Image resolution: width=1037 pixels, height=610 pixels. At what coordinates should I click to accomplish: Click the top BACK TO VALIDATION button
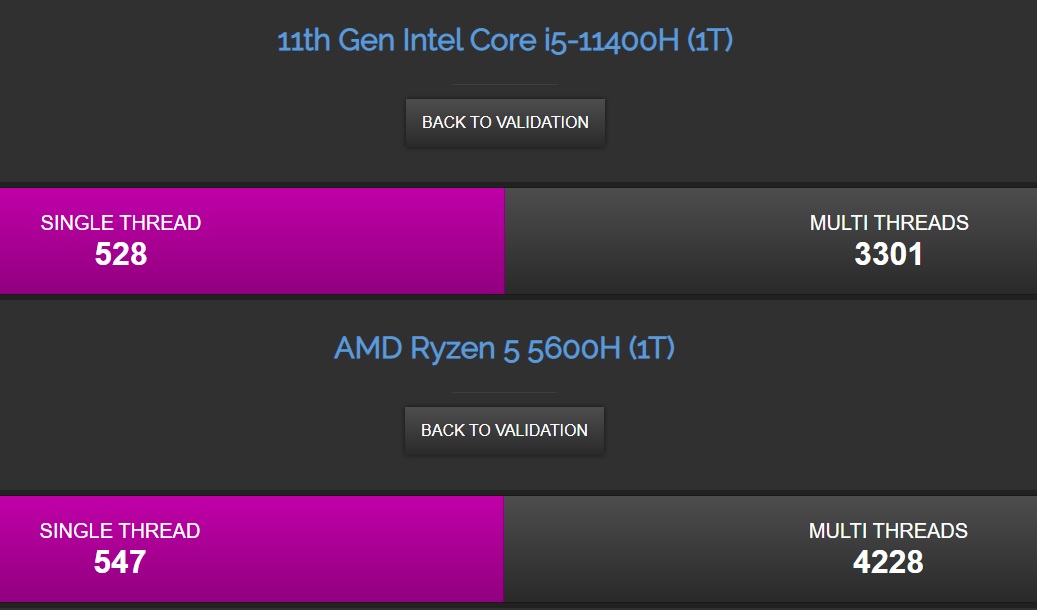click(x=505, y=121)
